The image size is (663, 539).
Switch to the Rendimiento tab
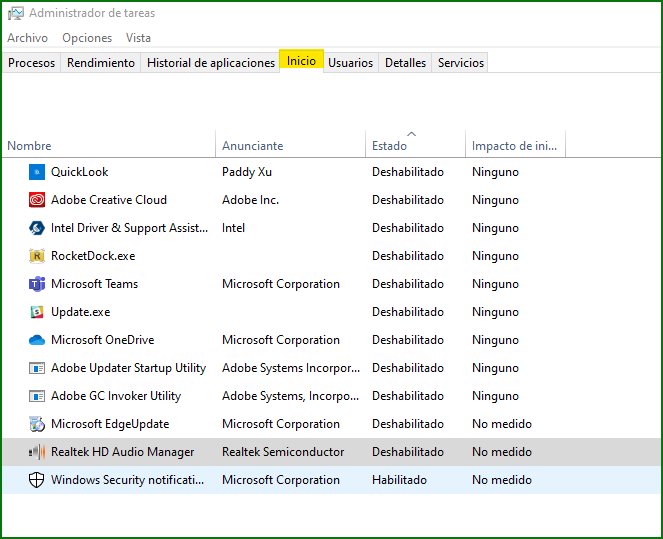(101, 63)
